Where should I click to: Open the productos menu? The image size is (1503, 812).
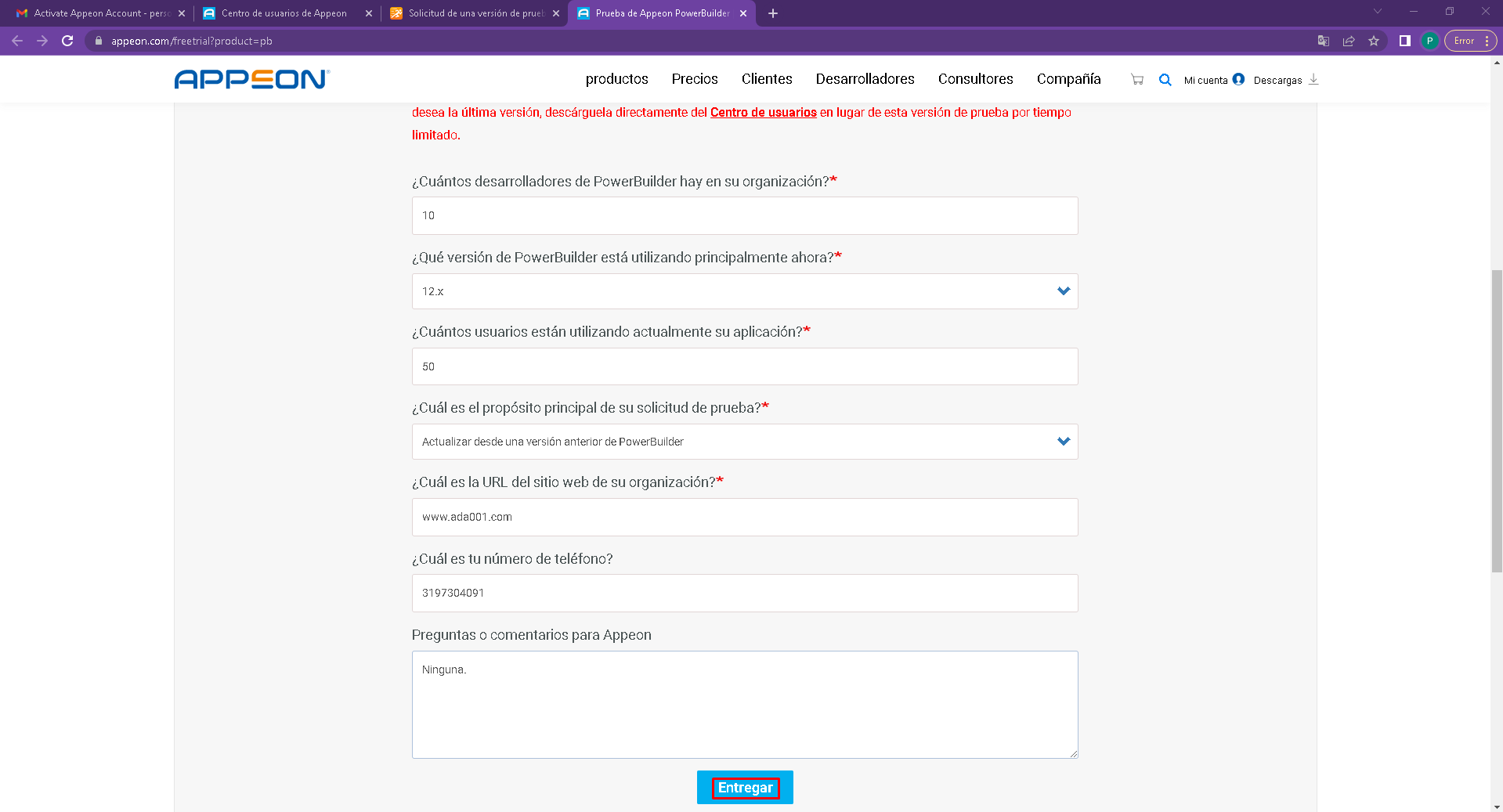(616, 79)
